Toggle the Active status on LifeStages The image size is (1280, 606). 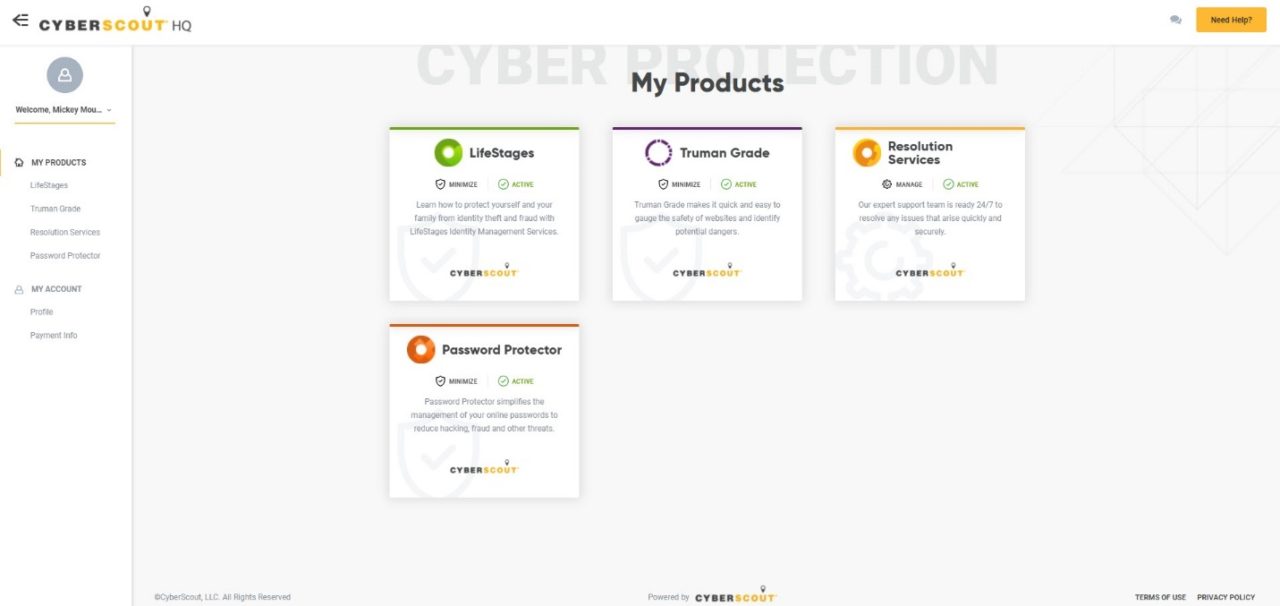tap(517, 184)
